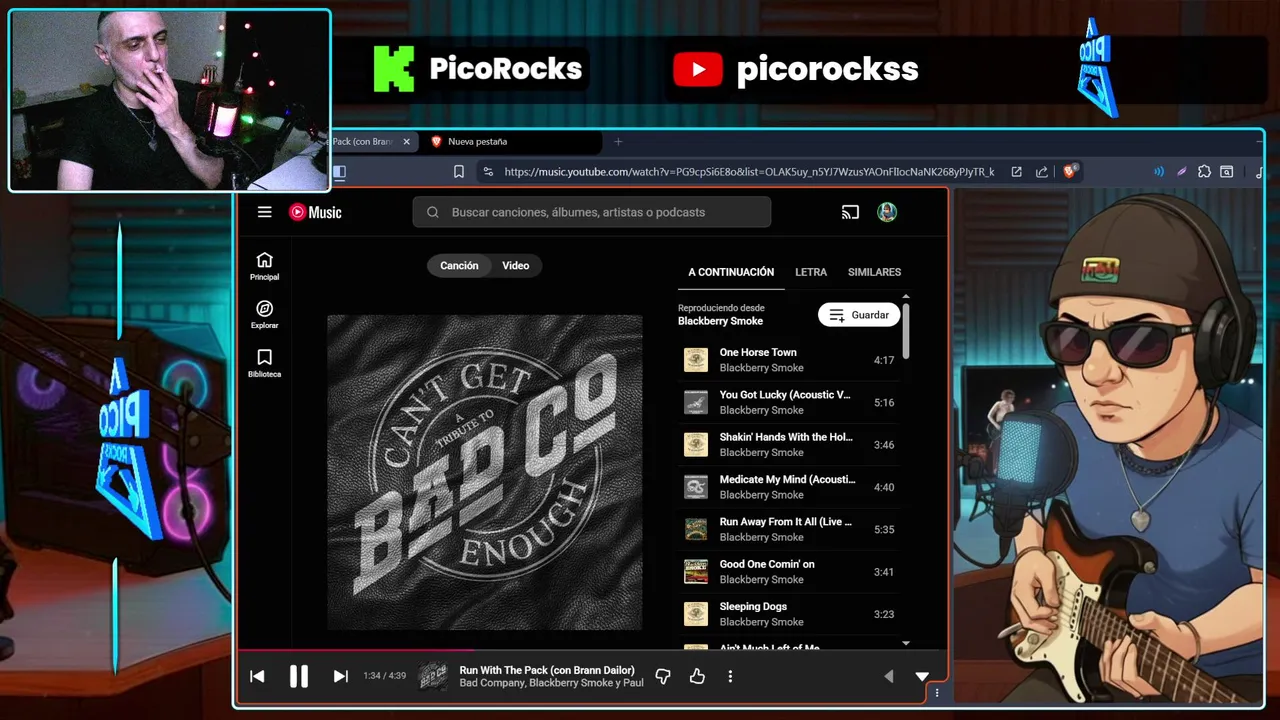Click Run With The Pack song title

point(547,670)
